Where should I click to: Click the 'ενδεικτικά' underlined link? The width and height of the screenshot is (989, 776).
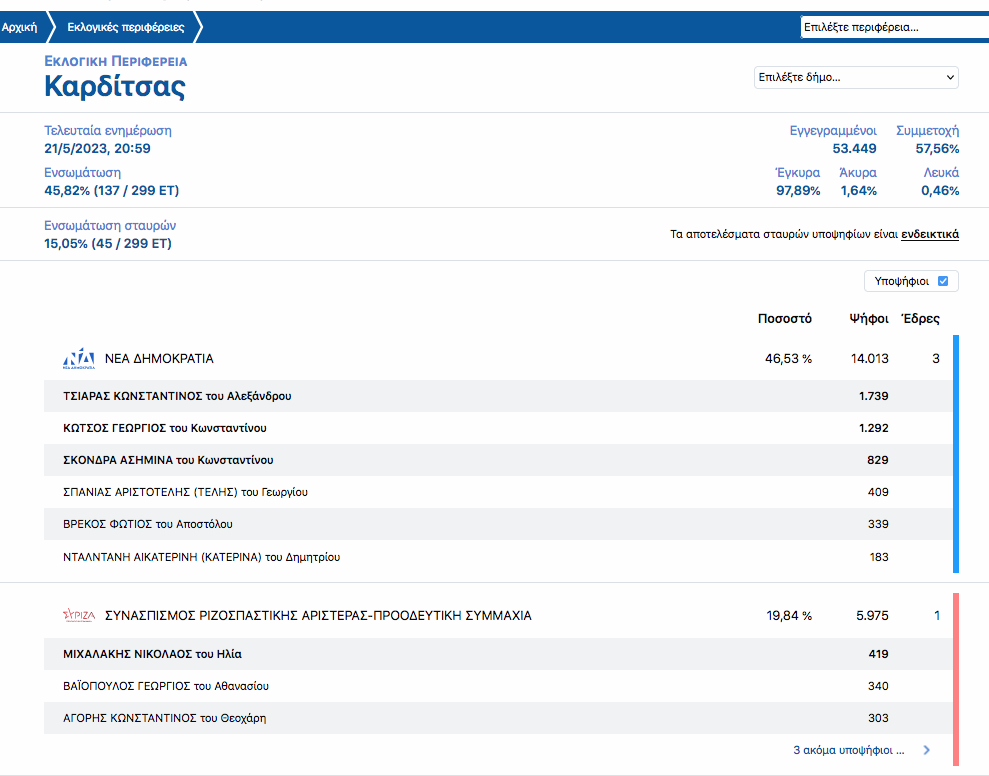[930, 234]
